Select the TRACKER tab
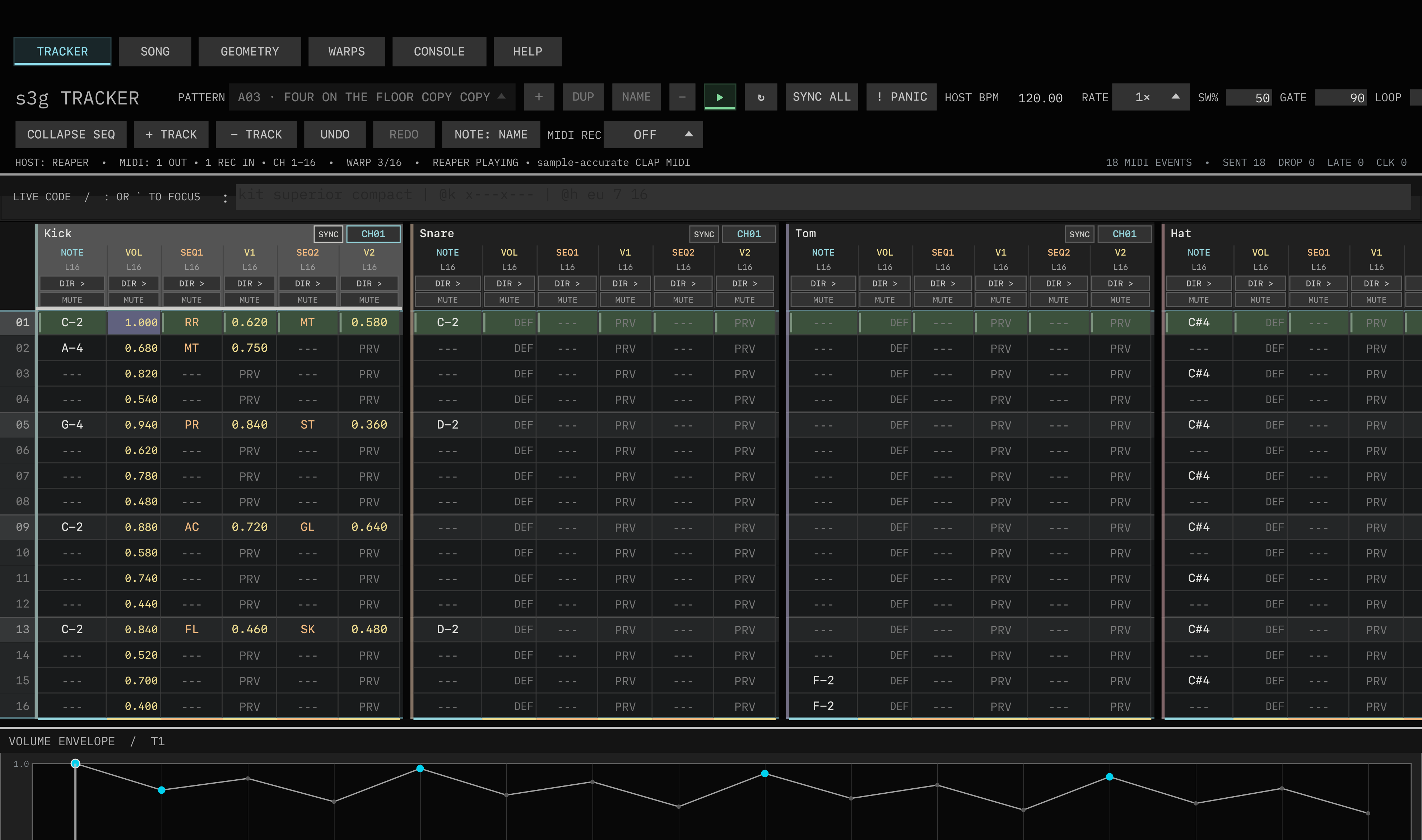Image resolution: width=1422 pixels, height=840 pixels. [x=62, y=51]
